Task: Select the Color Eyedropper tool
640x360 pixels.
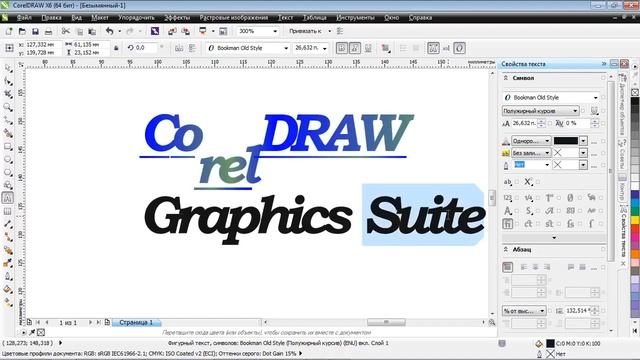Action: (8, 263)
